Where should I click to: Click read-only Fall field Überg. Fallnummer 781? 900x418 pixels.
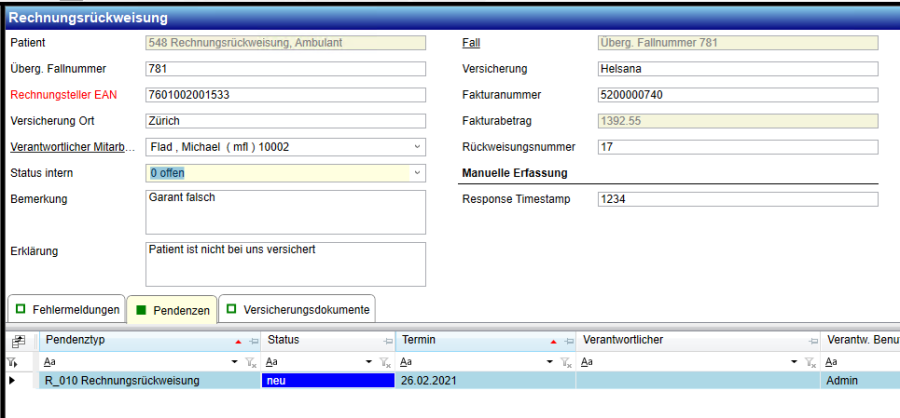coord(738,42)
